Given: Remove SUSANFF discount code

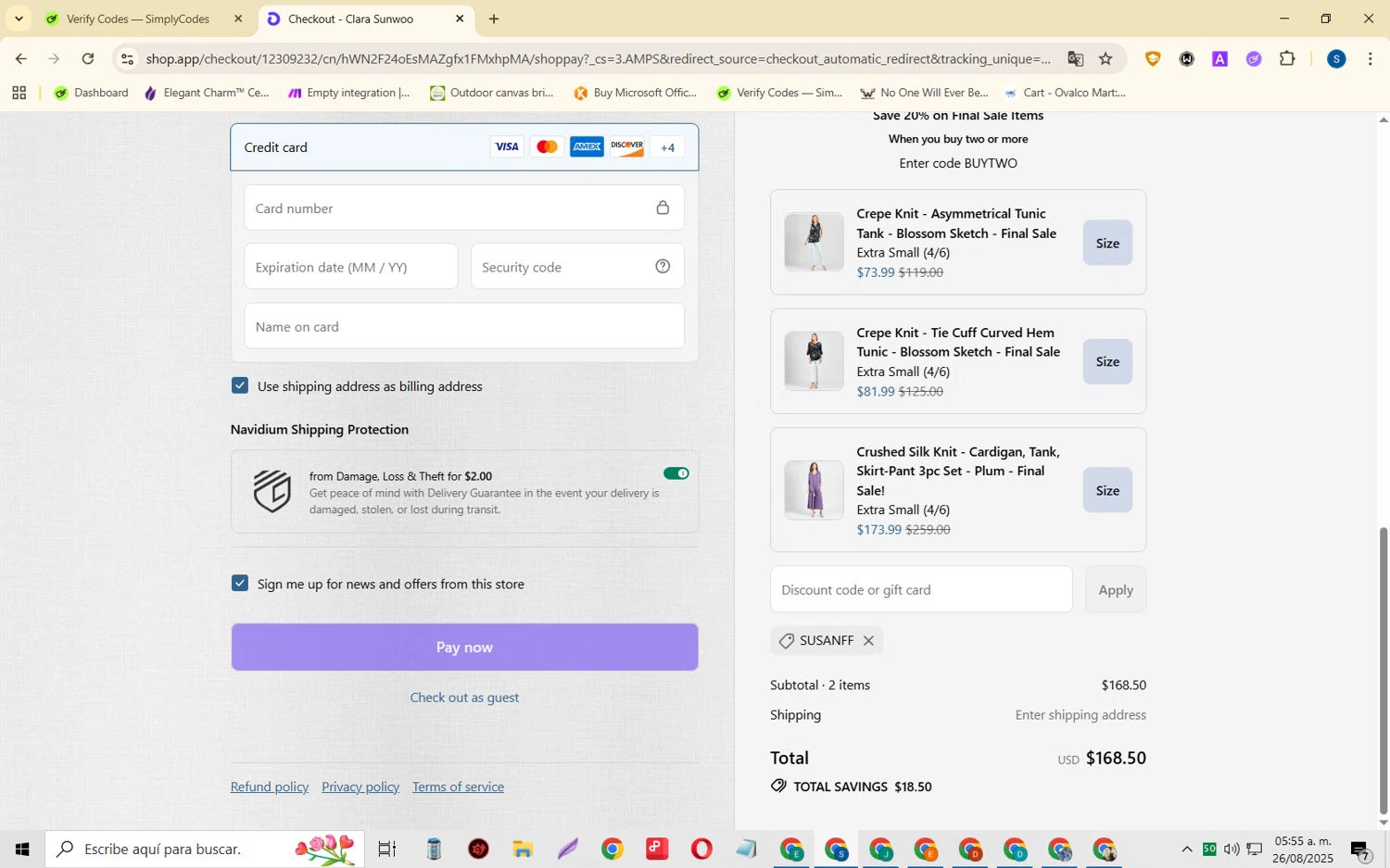Looking at the screenshot, I should 868,640.
